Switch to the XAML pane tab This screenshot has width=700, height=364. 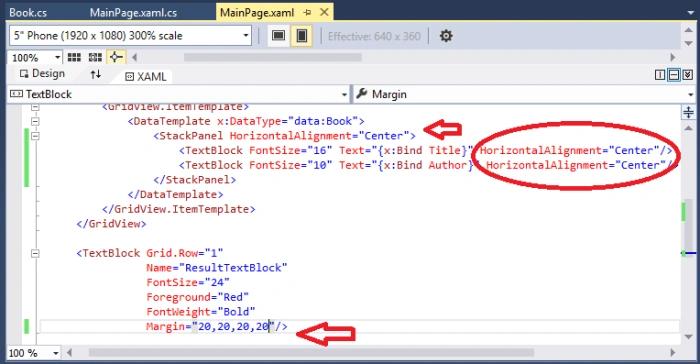[146, 77]
